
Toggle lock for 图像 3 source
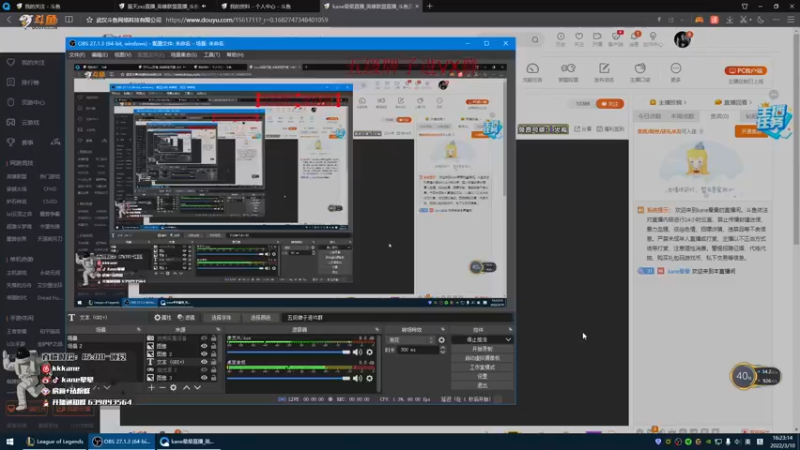coord(213,378)
